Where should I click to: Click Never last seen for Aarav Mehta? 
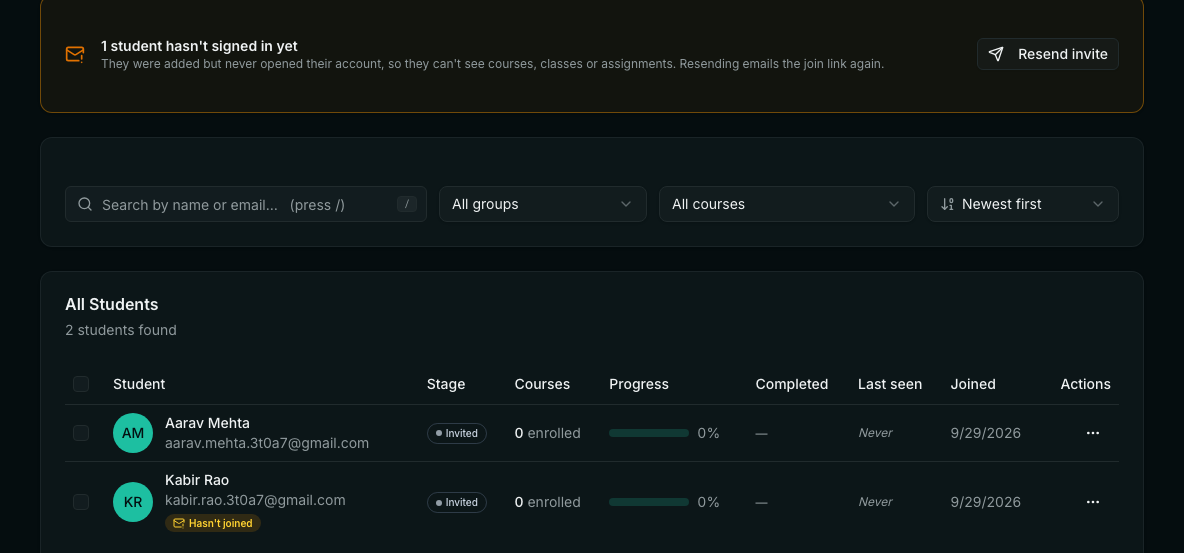(875, 433)
